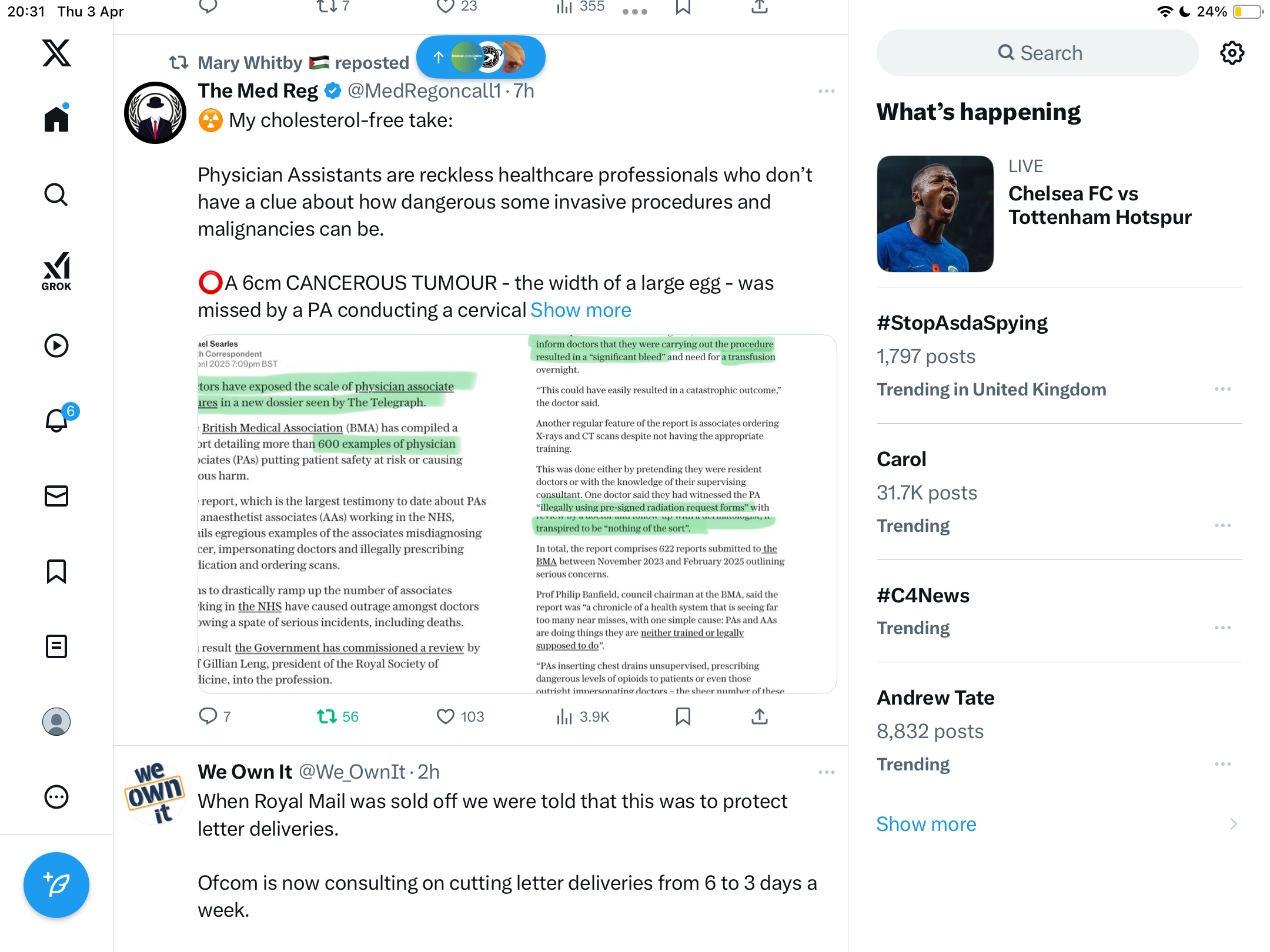Bookmark The Med Reg post
Image resolution: width=1270 pixels, height=952 pixels.
point(683,716)
